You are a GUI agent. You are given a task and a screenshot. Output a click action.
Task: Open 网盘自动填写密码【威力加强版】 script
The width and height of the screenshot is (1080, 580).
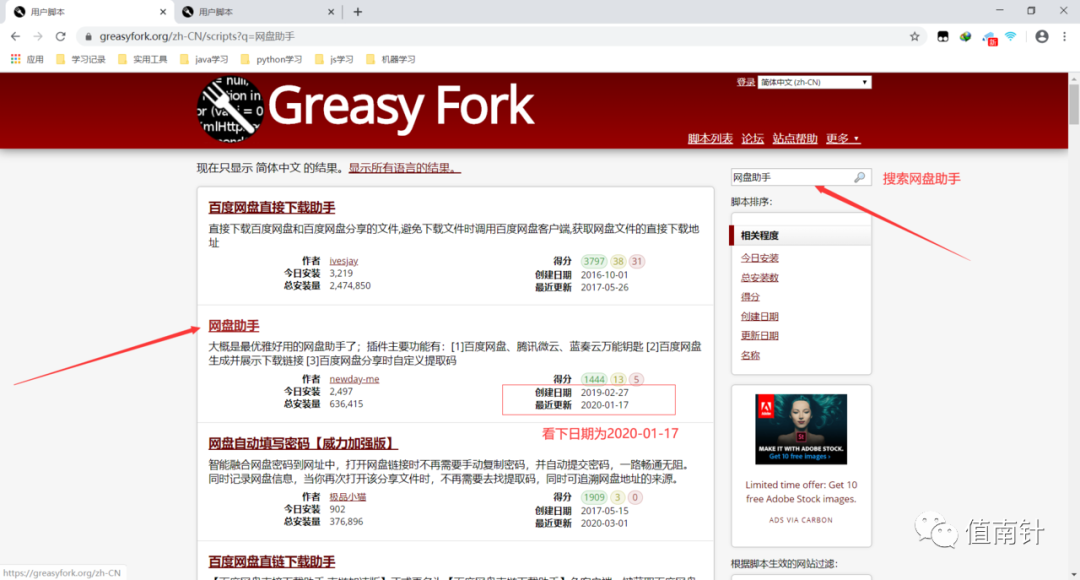303,444
